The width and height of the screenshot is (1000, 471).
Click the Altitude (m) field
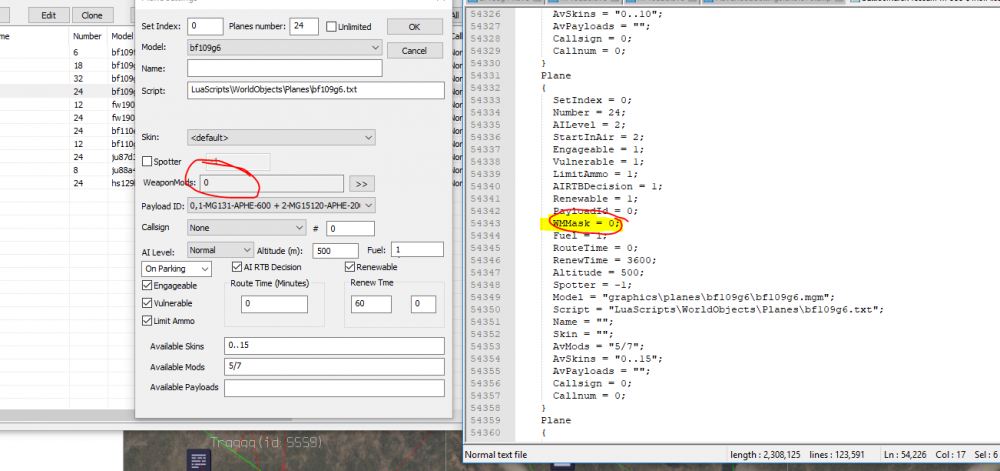(x=335, y=250)
